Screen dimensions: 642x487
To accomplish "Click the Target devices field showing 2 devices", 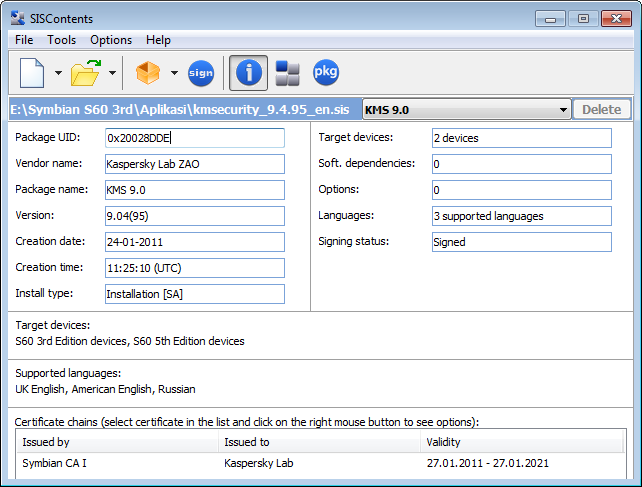I will pyautogui.click(x=522, y=138).
